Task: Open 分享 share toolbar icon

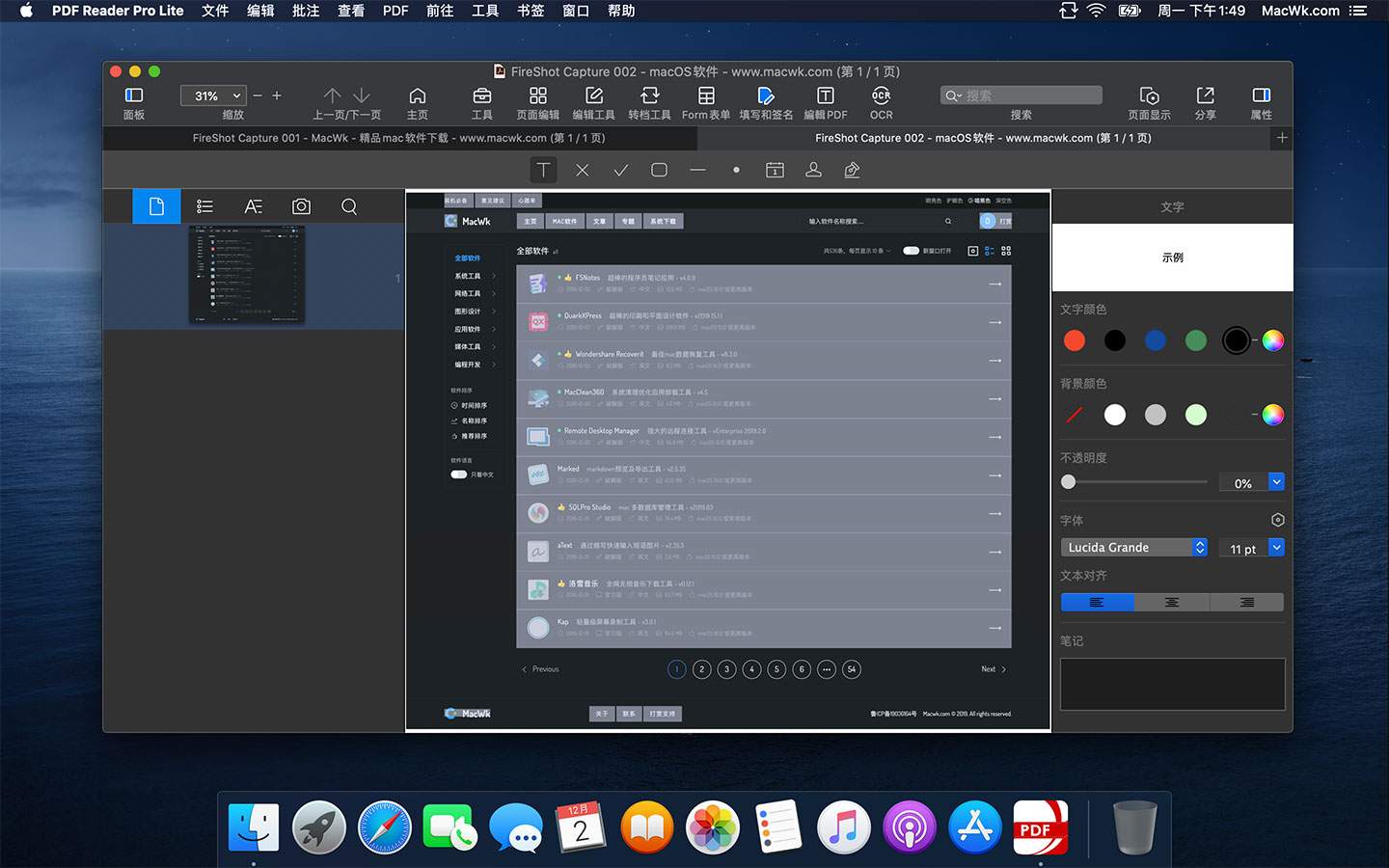Action: pyautogui.click(x=1206, y=95)
